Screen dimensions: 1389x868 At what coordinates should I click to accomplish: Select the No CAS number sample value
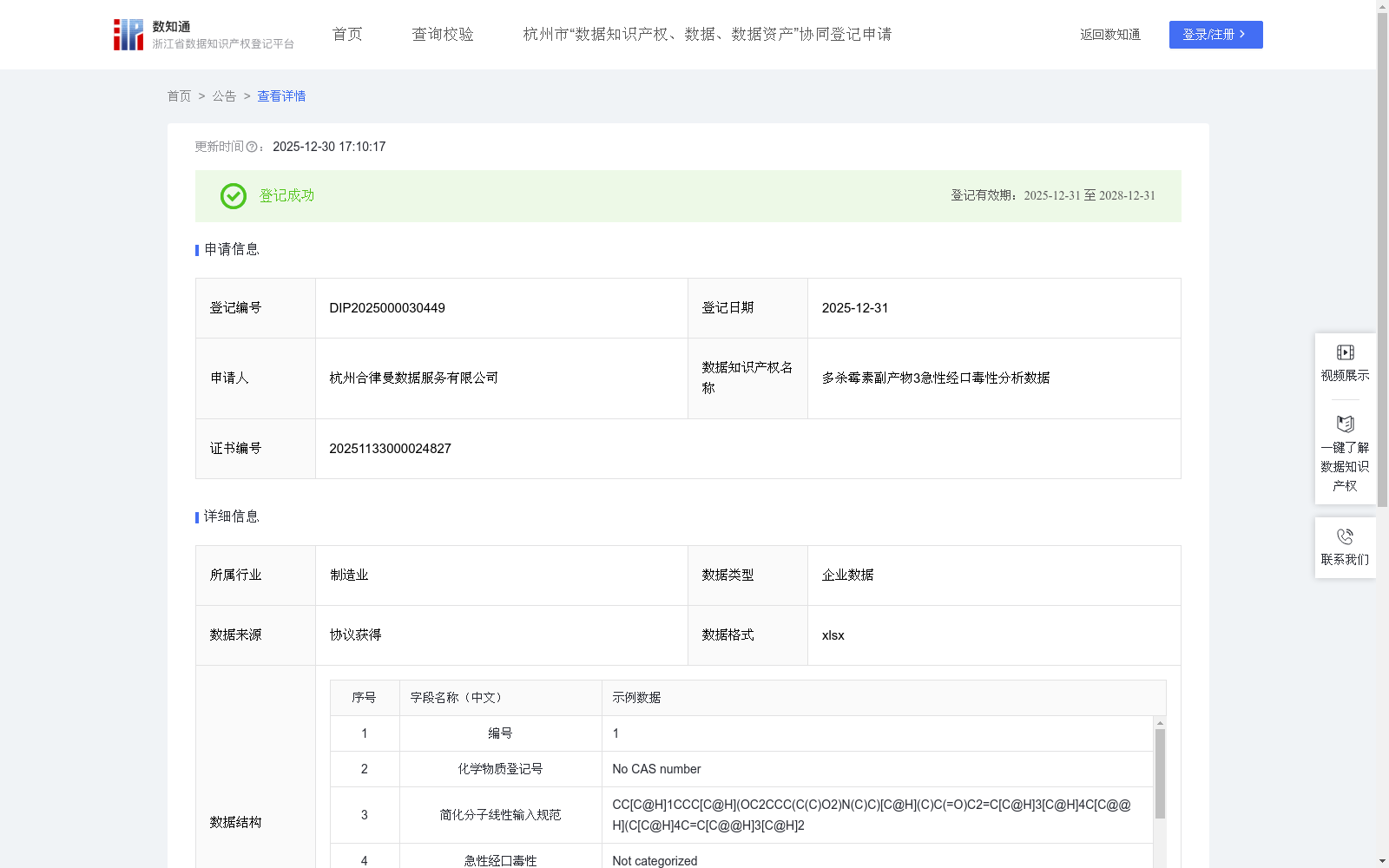[x=656, y=769]
